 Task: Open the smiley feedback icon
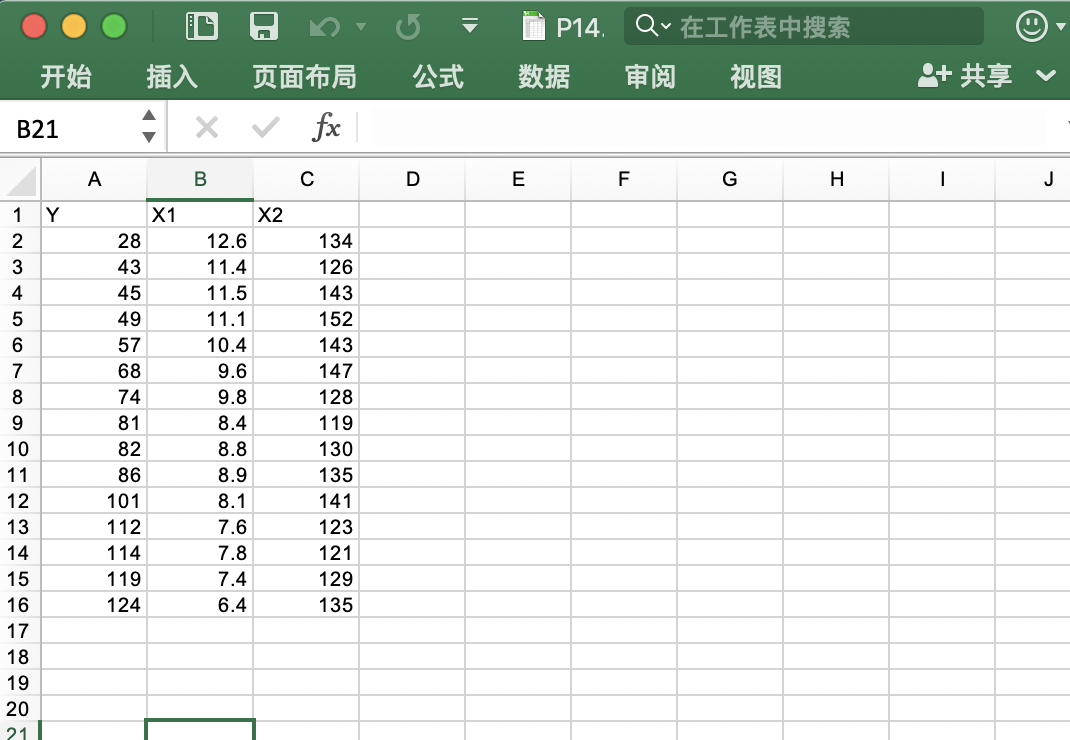[x=1031, y=27]
